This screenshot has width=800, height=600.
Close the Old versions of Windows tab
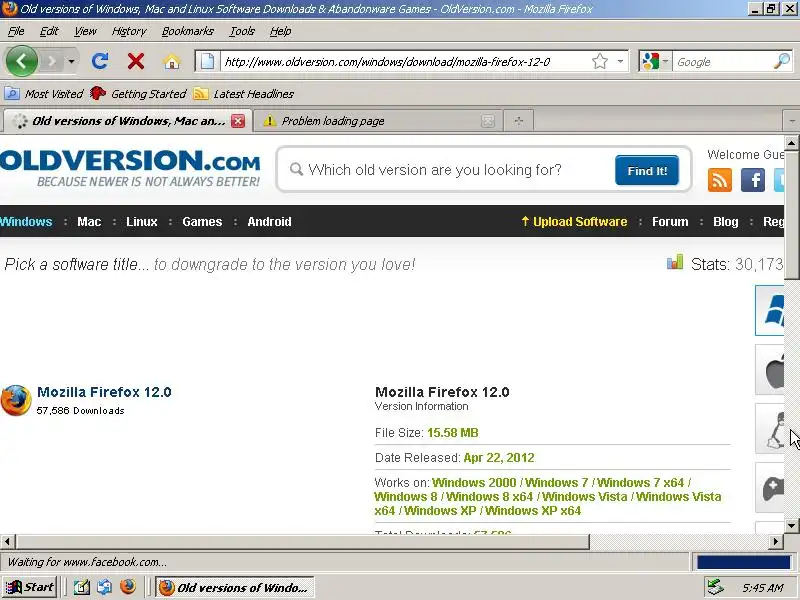[x=238, y=121]
